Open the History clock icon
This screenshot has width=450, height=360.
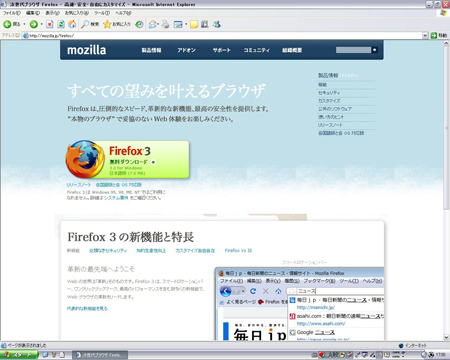coord(140,24)
